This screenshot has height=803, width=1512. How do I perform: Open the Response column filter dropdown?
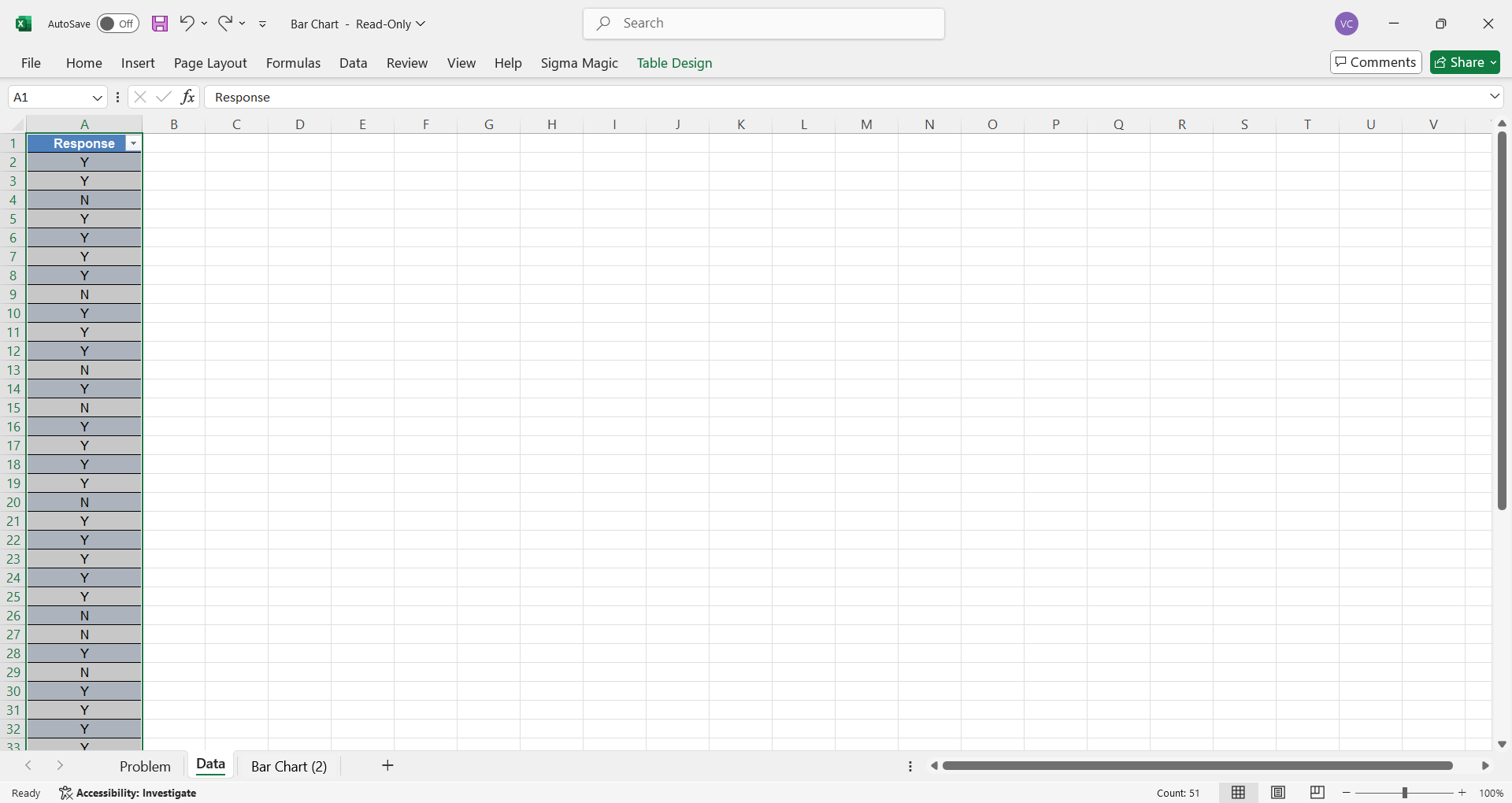(x=133, y=143)
